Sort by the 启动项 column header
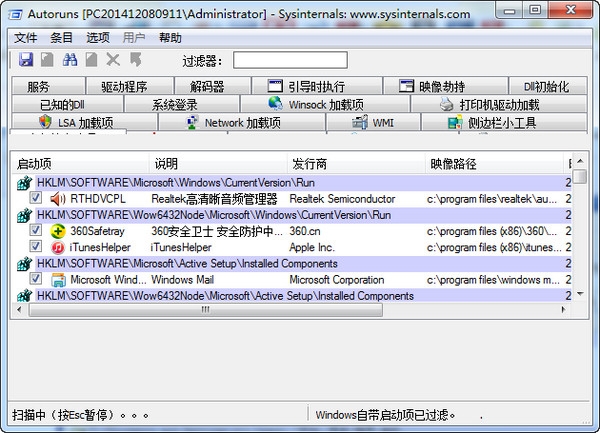This screenshot has height=433, width=600. tap(80, 164)
